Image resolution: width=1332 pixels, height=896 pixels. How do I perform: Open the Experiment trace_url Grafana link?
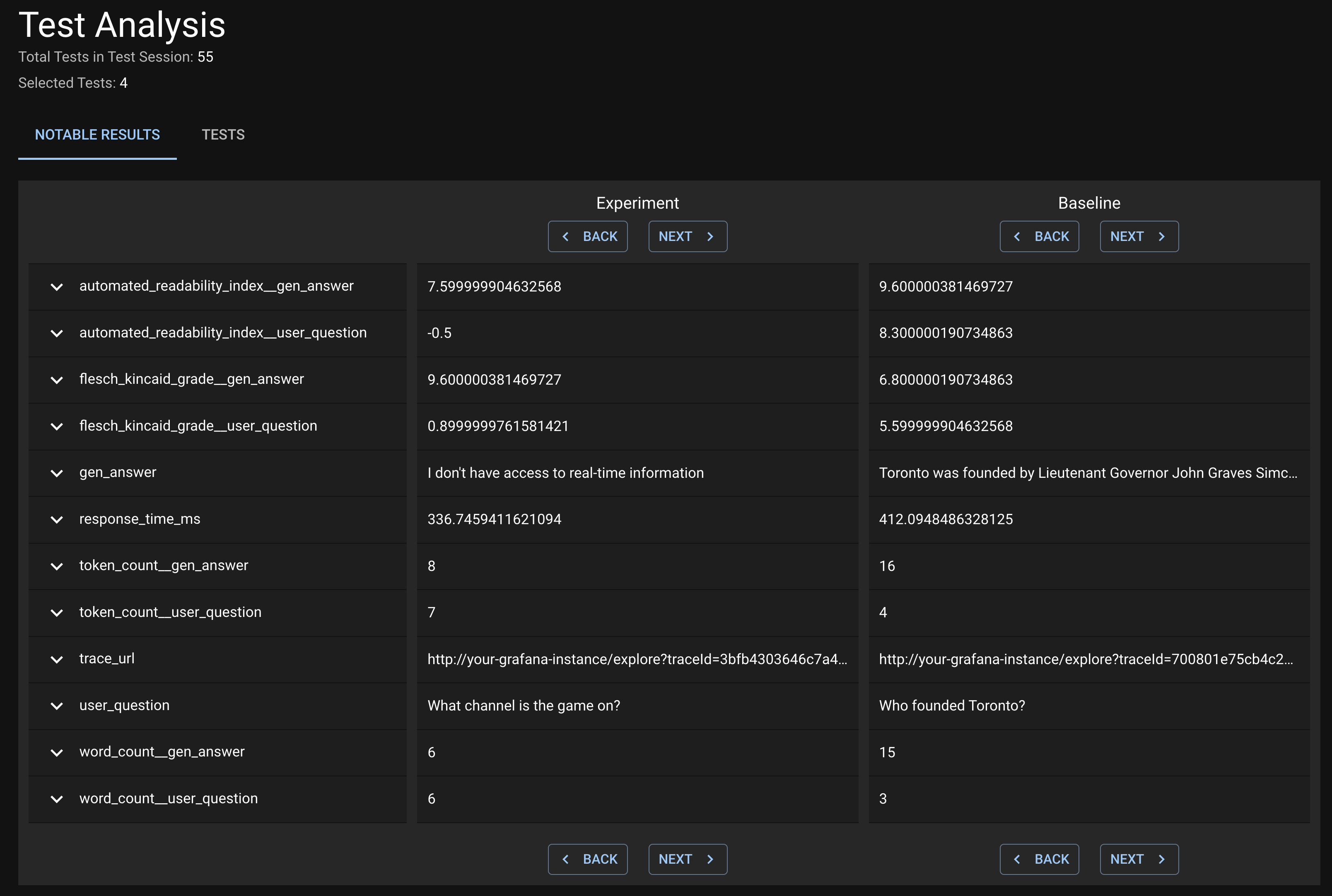[637, 660]
